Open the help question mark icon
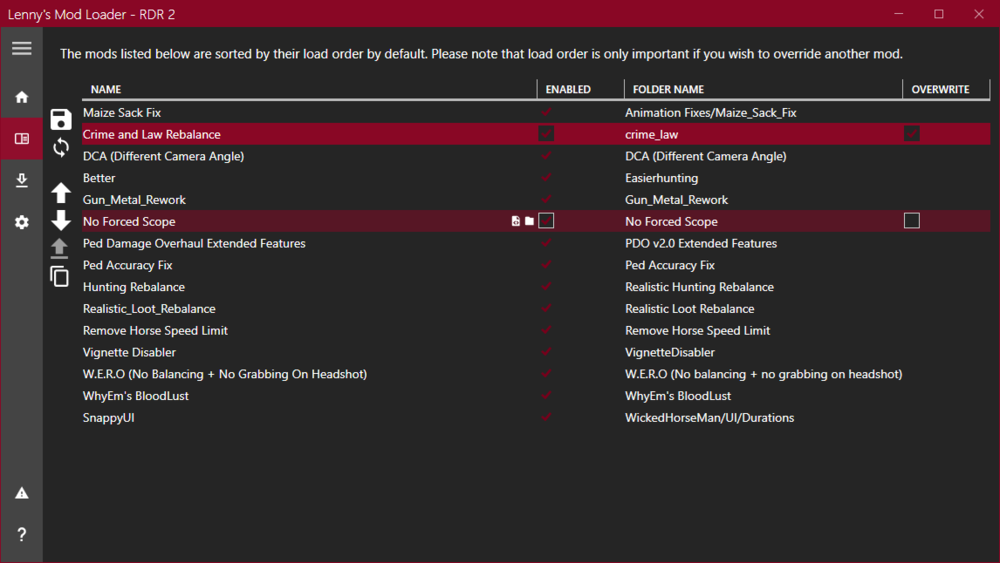 (21, 535)
